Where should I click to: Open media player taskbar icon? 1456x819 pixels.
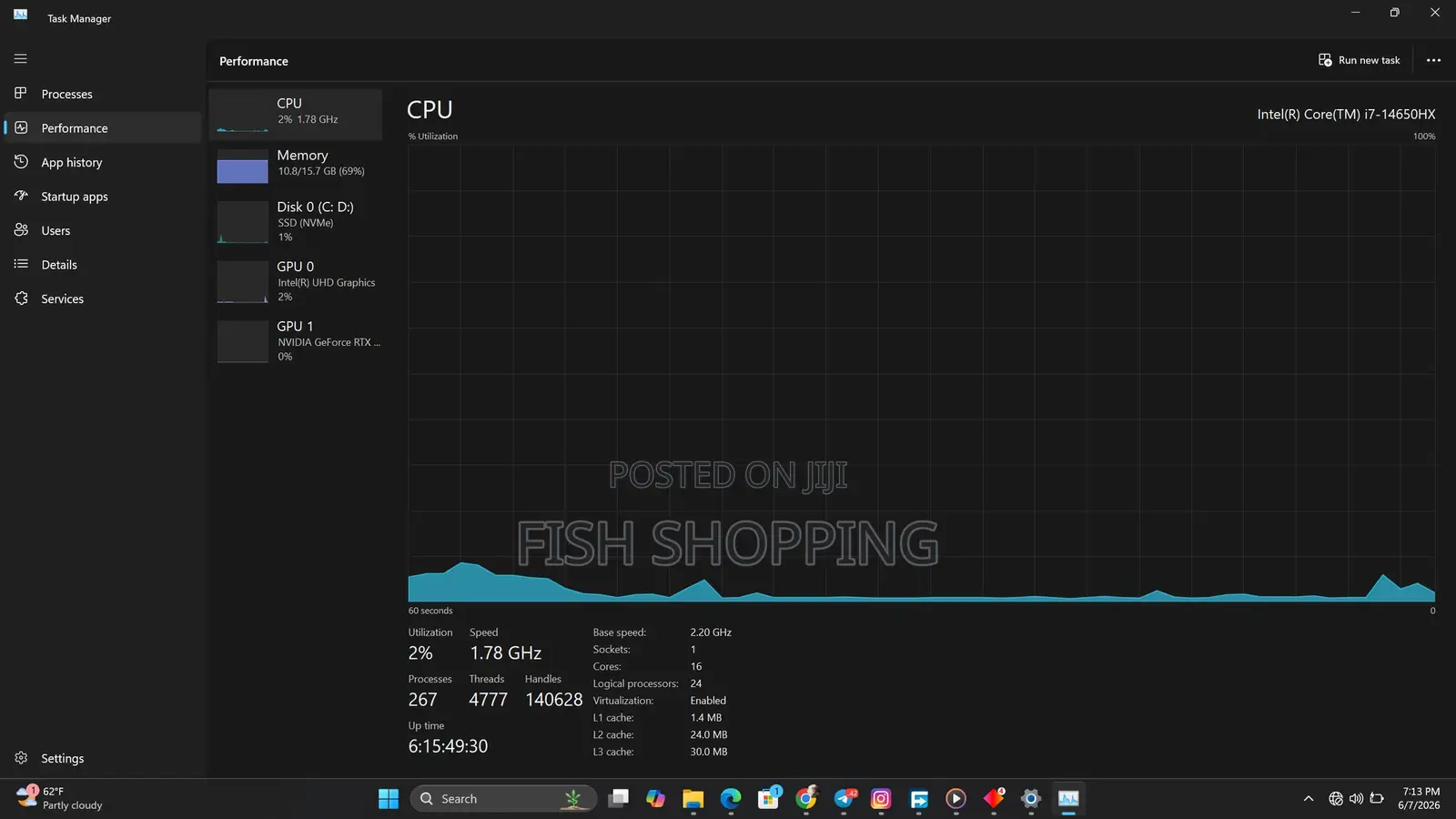[x=955, y=799]
